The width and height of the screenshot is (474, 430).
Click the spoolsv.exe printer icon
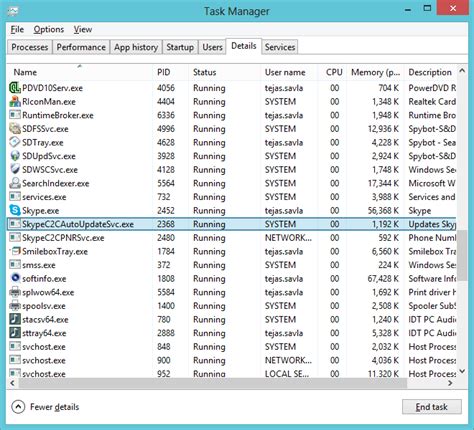[15, 306]
